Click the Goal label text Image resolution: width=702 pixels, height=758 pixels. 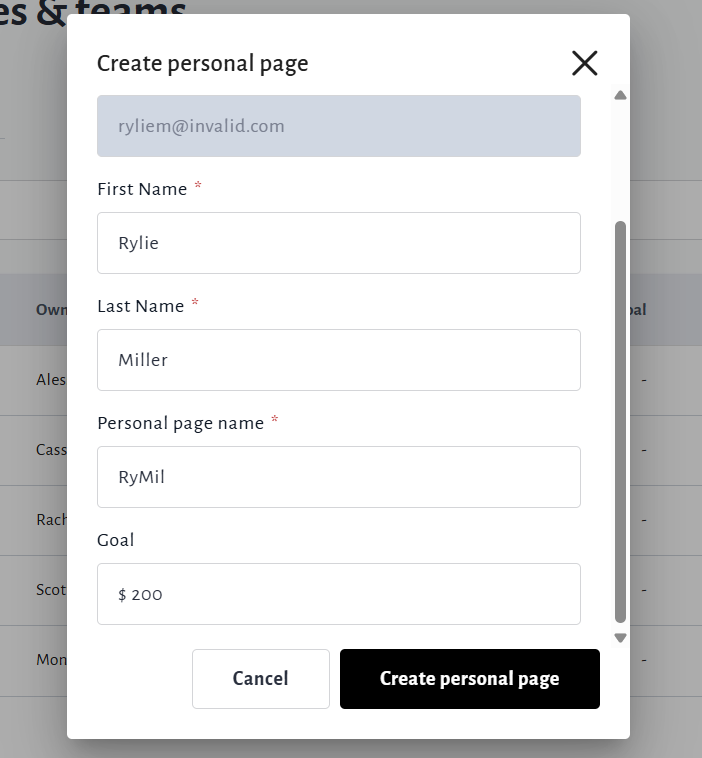click(115, 540)
